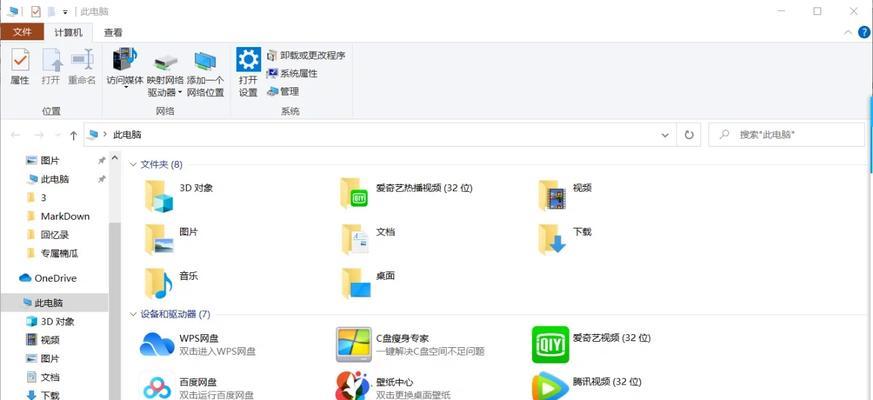
Task: Click the forward navigation arrow
Action: [x=38, y=135]
